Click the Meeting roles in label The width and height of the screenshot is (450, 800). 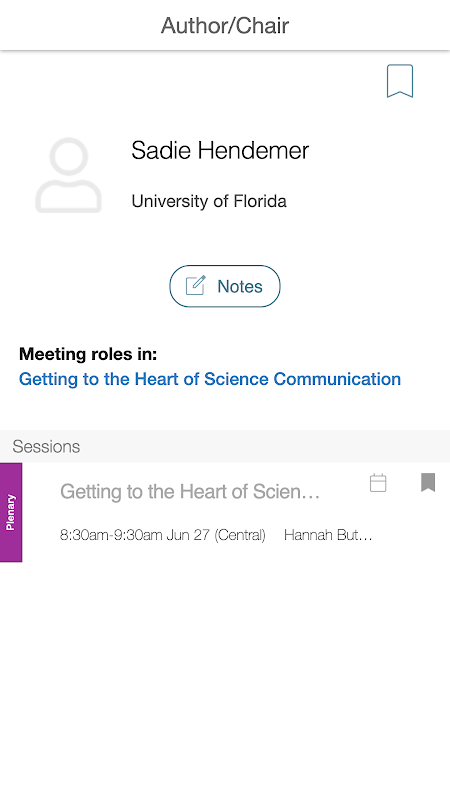[88, 354]
